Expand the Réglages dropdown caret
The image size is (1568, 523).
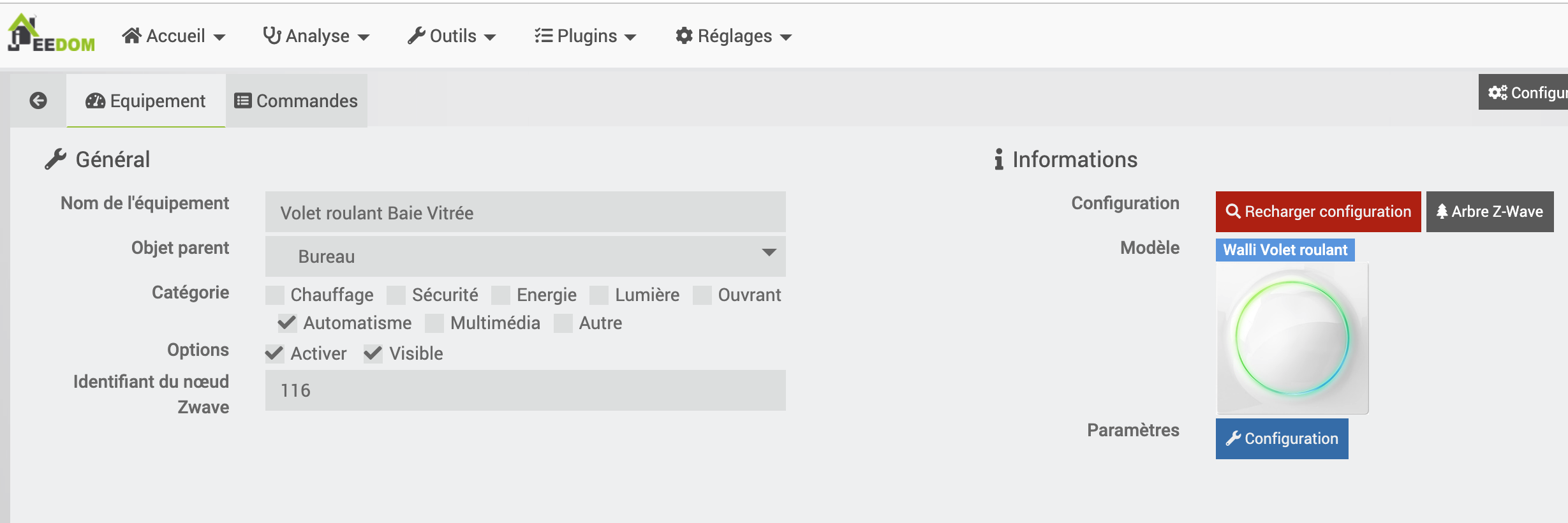point(786,38)
